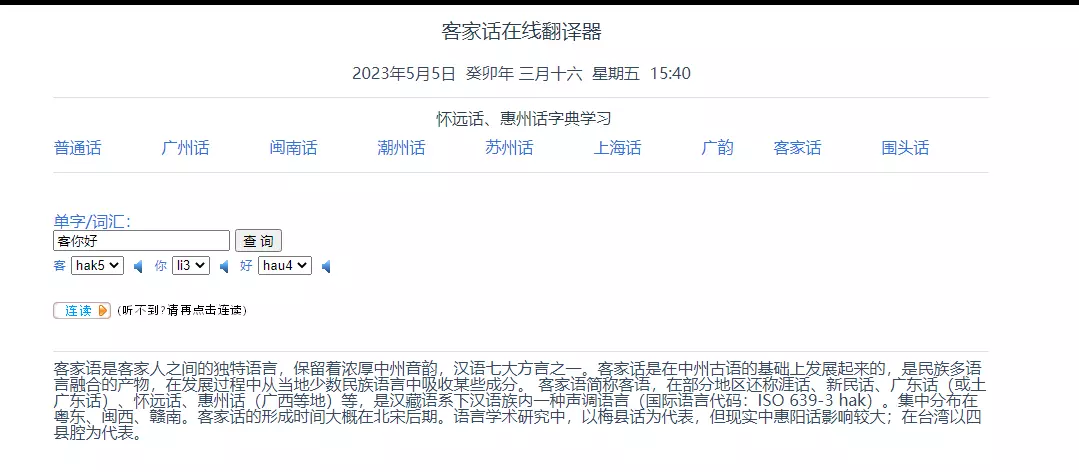This screenshot has height=472, width=1079.
Task: Open the 客家话 link
Action: pos(798,148)
